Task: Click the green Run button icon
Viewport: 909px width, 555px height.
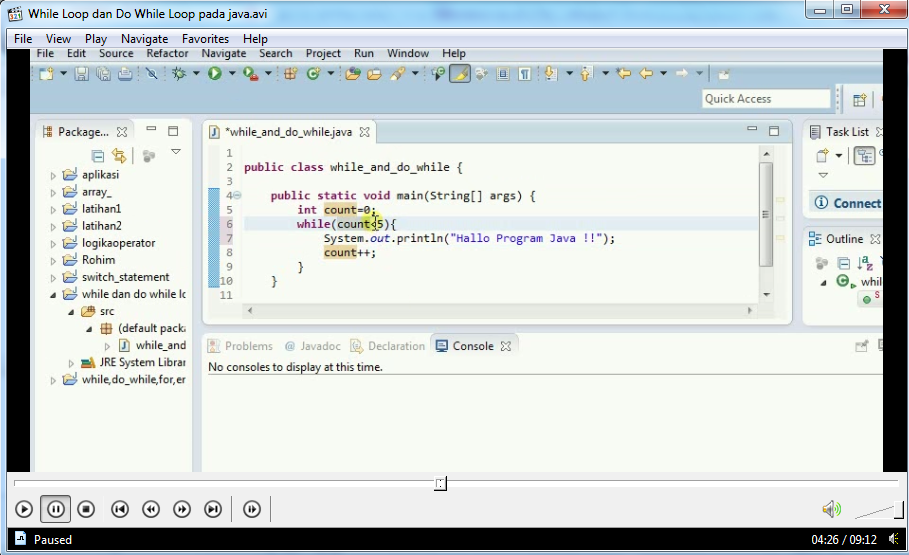Action: click(214, 73)
